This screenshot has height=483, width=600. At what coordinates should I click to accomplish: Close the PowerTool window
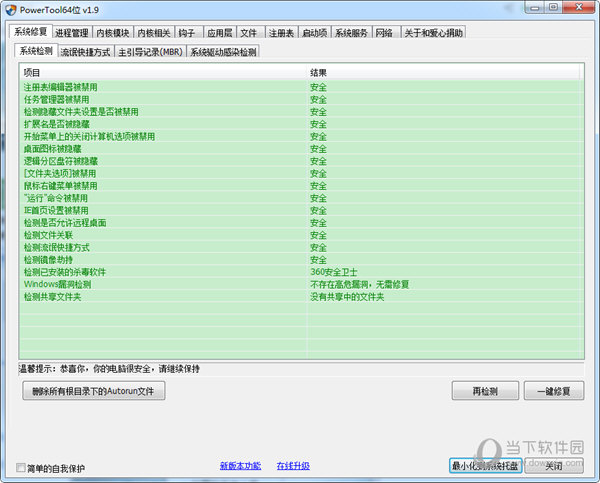579,8
